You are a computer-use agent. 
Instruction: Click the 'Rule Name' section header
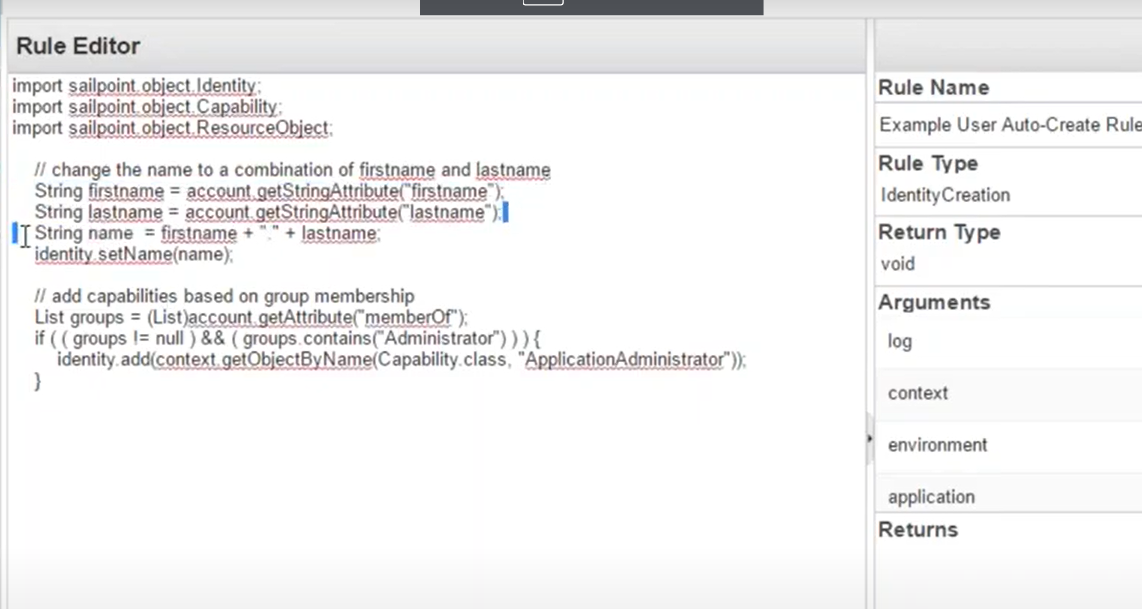(934, 87)
